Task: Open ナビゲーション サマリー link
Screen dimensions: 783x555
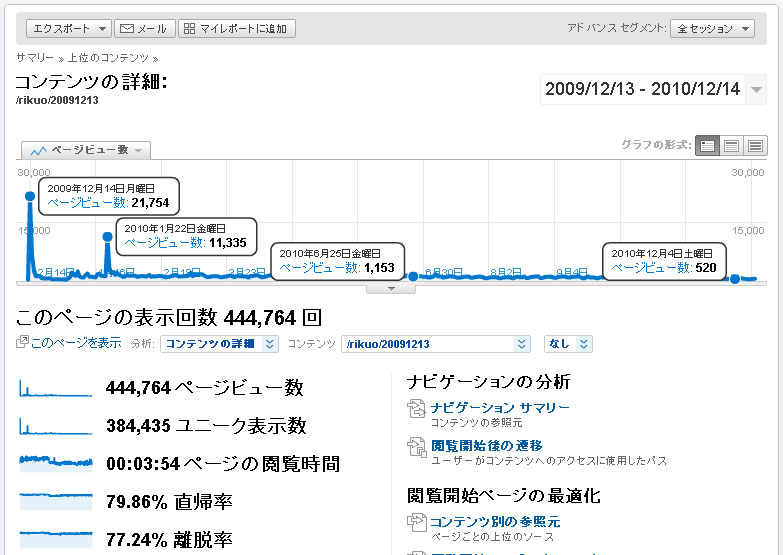Action: pos(500,408)
